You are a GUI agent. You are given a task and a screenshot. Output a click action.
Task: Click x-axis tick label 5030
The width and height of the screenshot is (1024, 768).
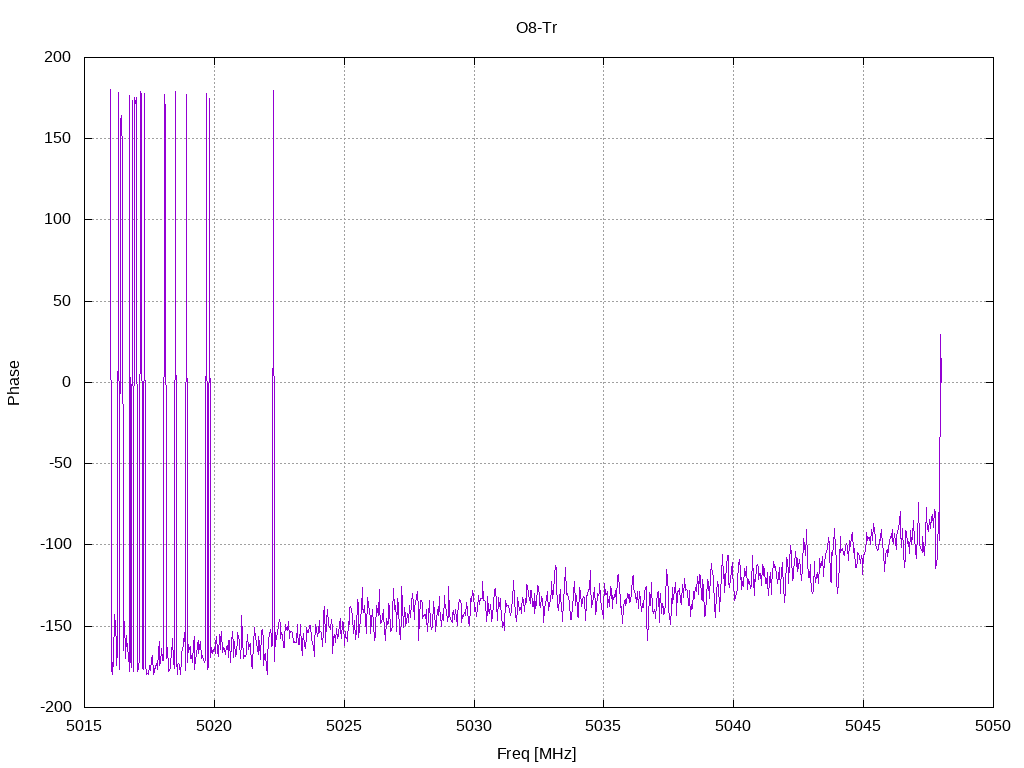pos(474,726)
